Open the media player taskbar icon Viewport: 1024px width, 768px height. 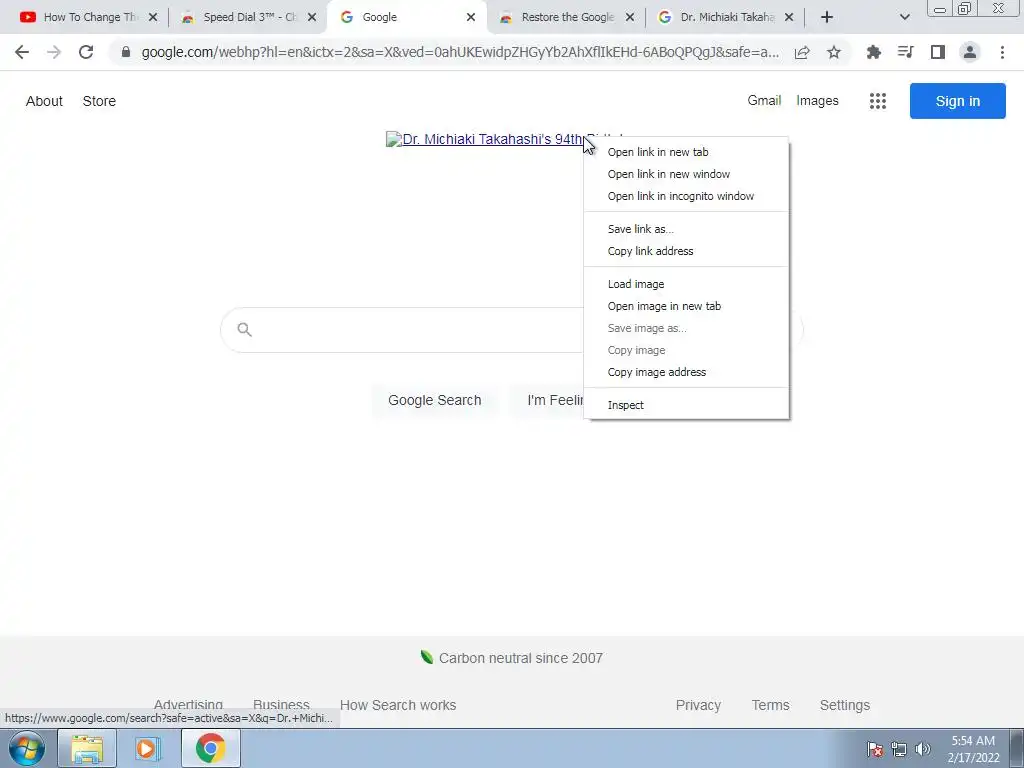(148, 748)
